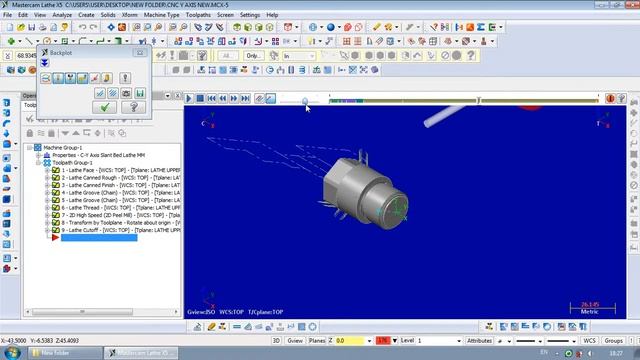The height and width of the screenshot is (360, 640).
Task: Expand Properties - C-Y Axis Slant Bed Lathe
Action: (38, 155)
